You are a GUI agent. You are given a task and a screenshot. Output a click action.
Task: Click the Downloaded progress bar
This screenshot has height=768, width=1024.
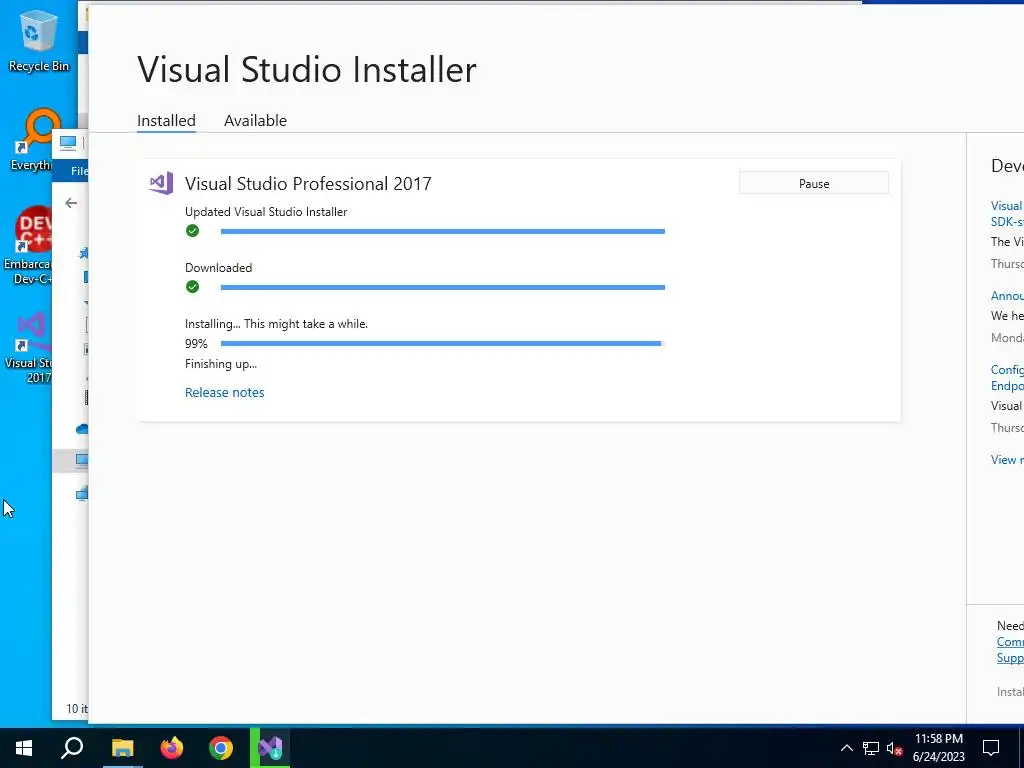tap(443, 287)
